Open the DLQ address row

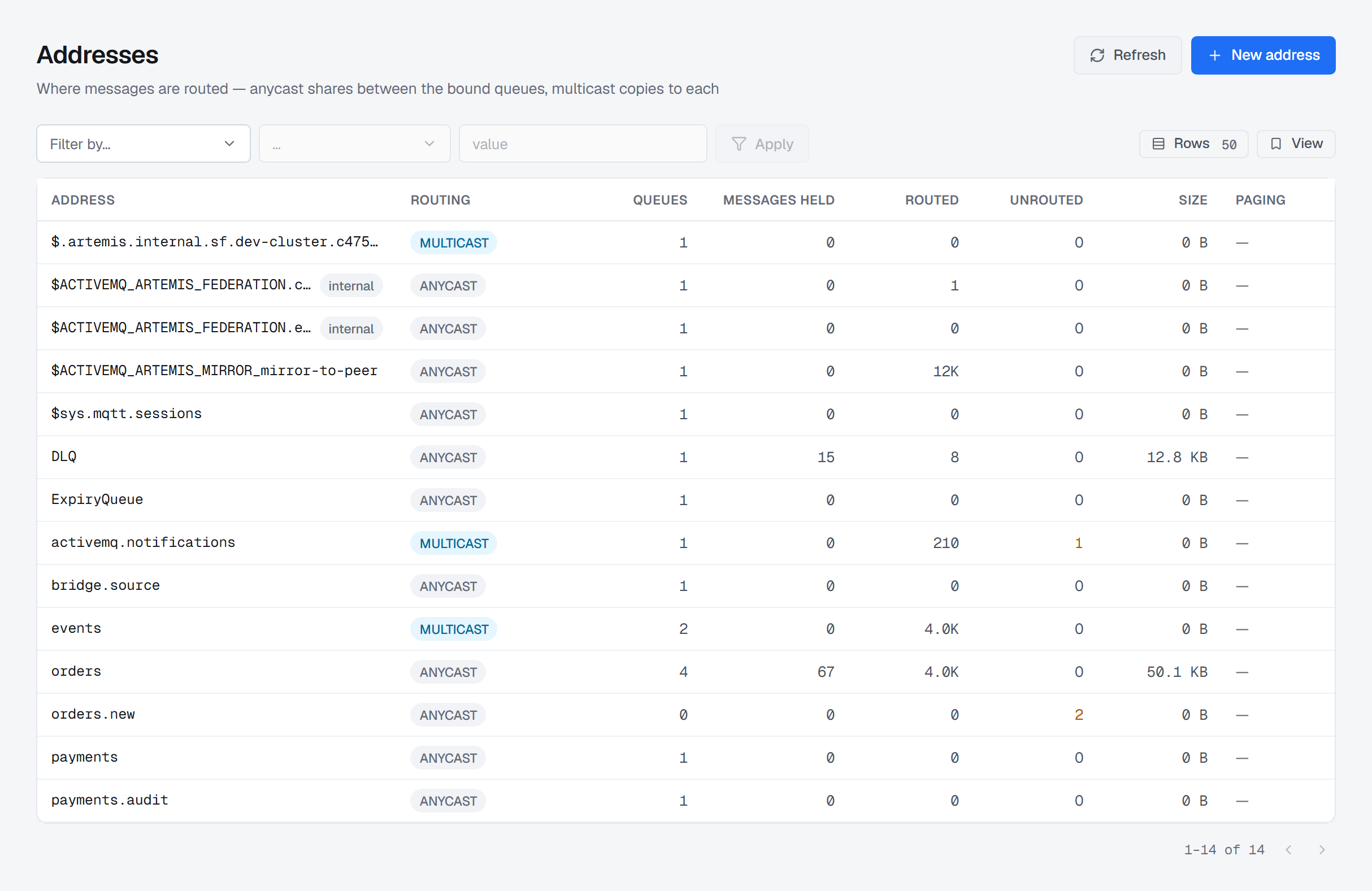[685, 458]
